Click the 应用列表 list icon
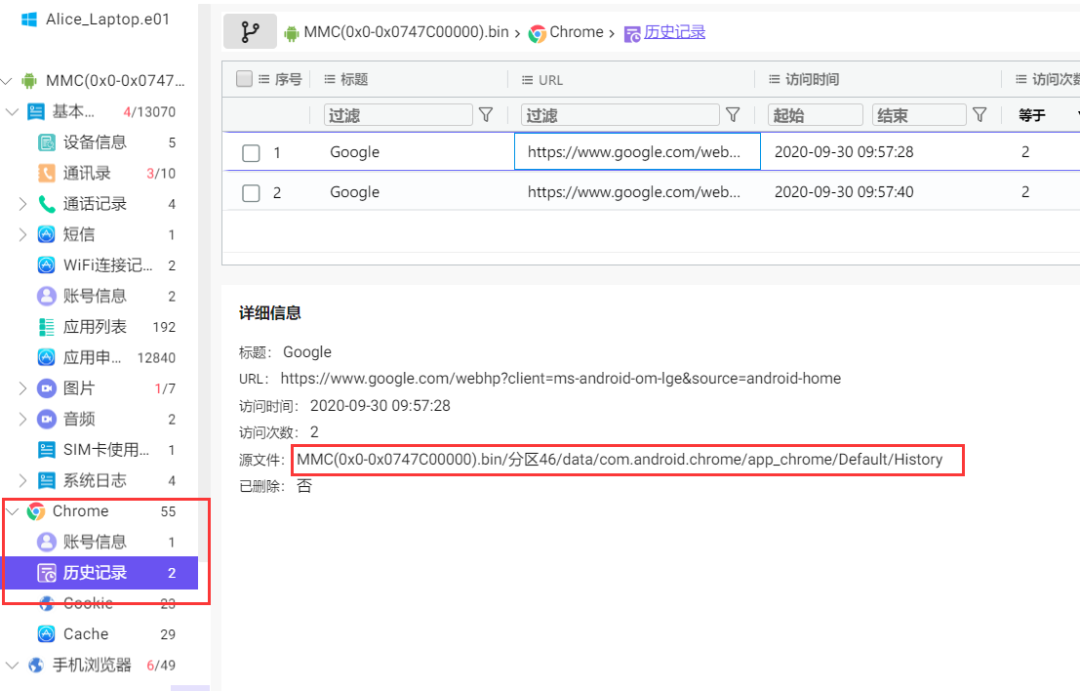This screenshot has width=1080, height=691. pyautogui.click(x=46, y=327)
